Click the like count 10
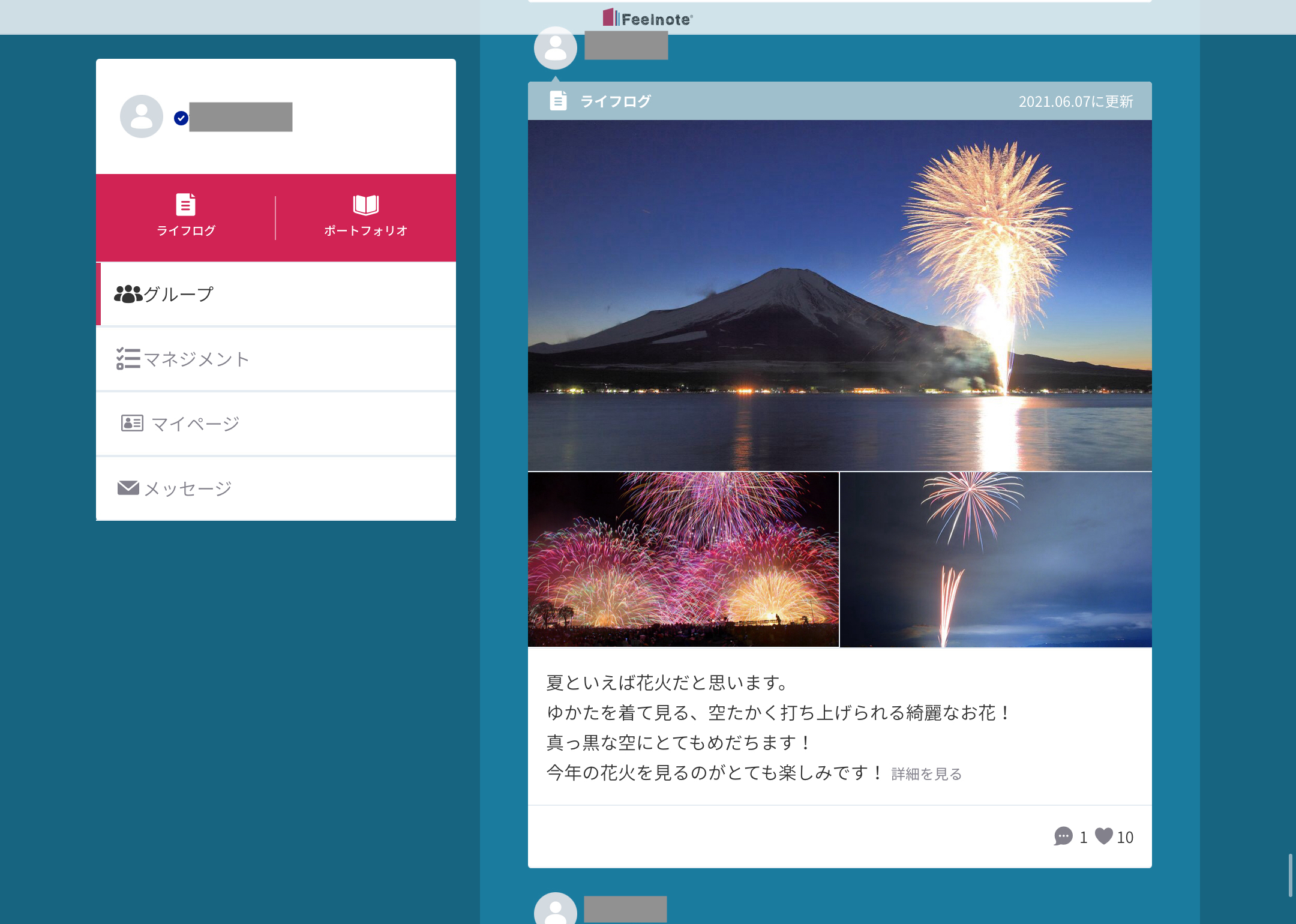The height and width of the screenshot is (924, 1296). (1125, 837)
